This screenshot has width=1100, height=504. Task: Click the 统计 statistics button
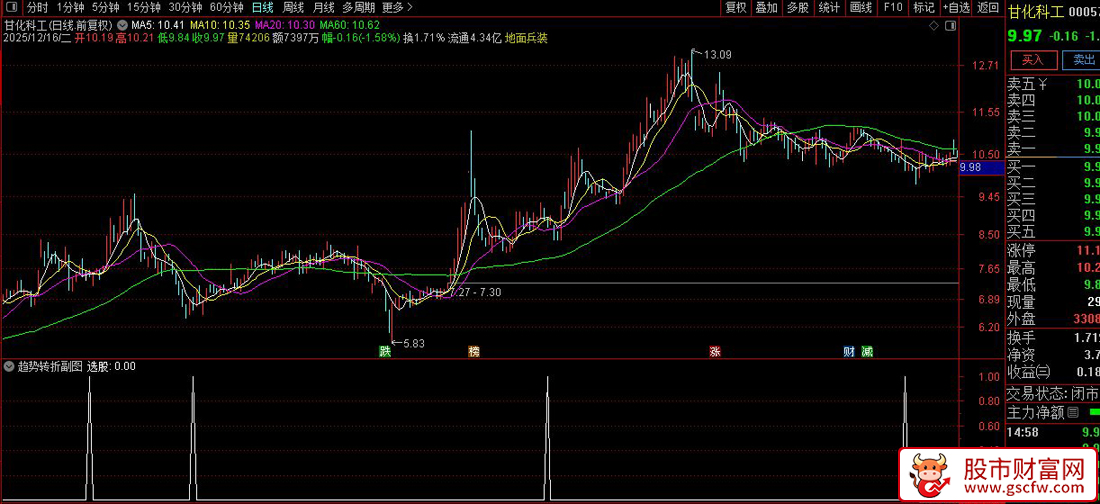[829, 8]
